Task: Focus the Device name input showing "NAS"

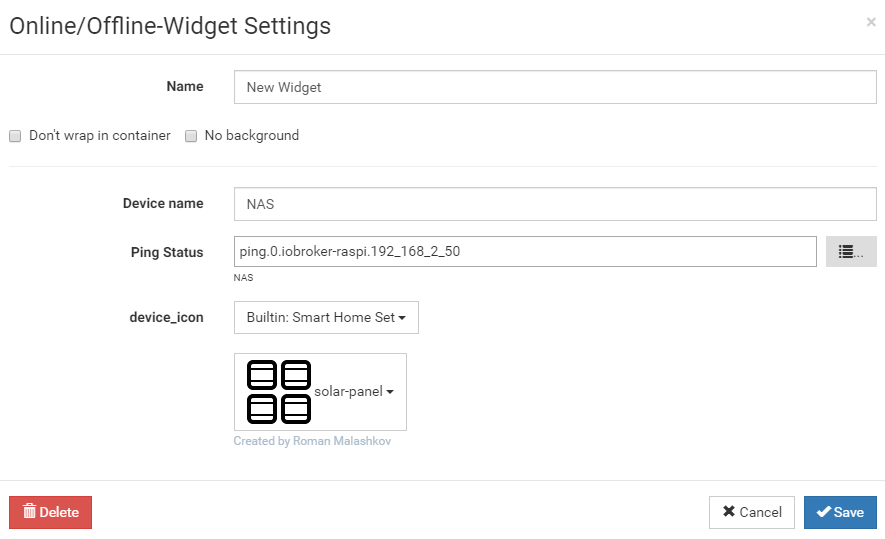Action: point(555,204)
